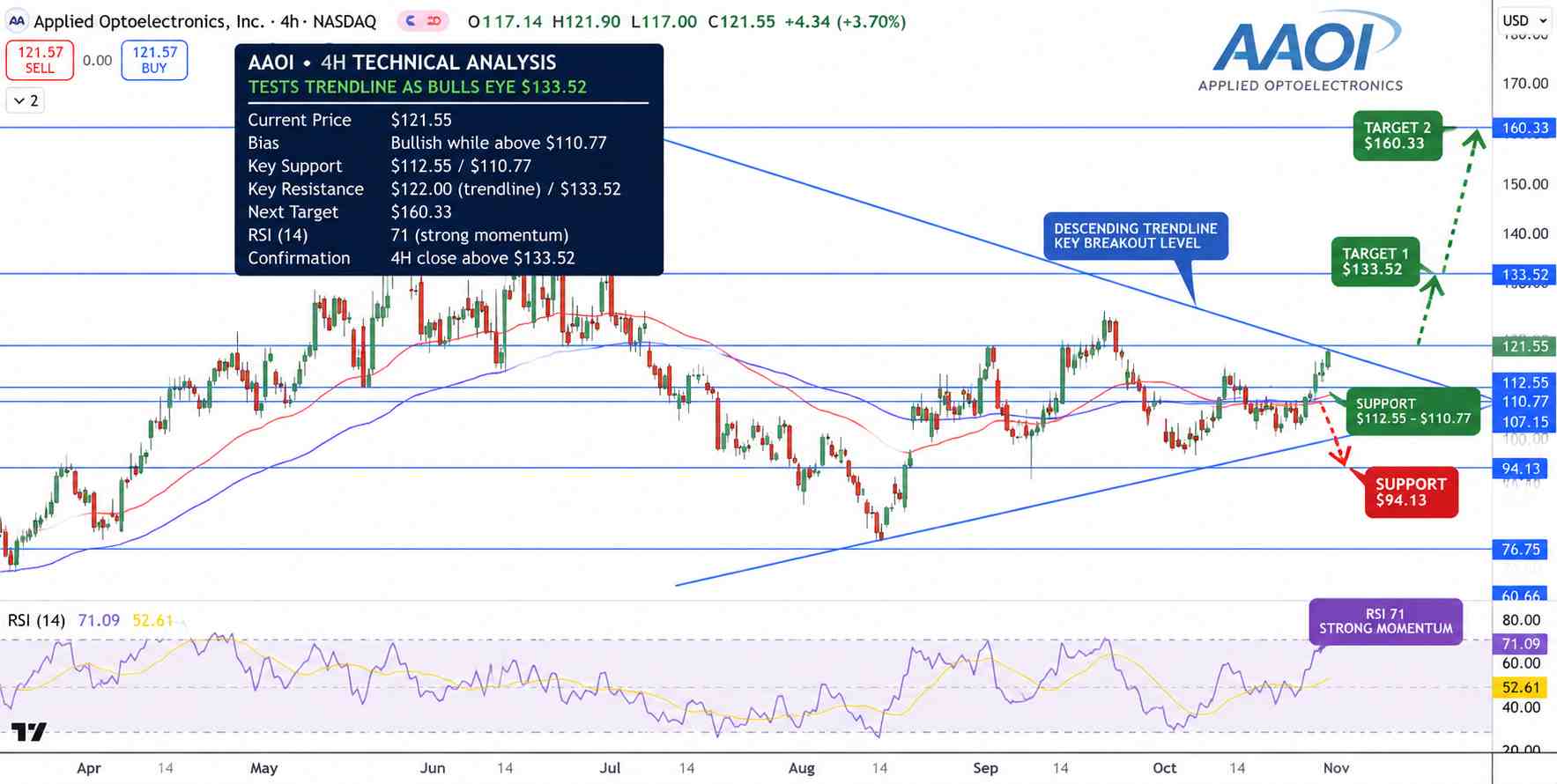Click the Jul label on the time axis
Image resolution: width=1557 pixels, height=784 pixels.
click(610, 768)
